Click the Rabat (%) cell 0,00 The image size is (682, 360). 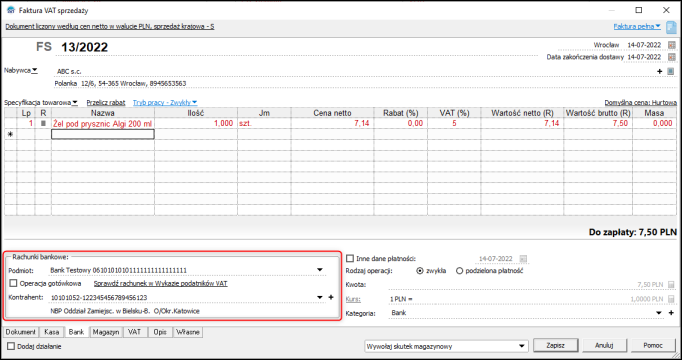(x=400, y=123)
